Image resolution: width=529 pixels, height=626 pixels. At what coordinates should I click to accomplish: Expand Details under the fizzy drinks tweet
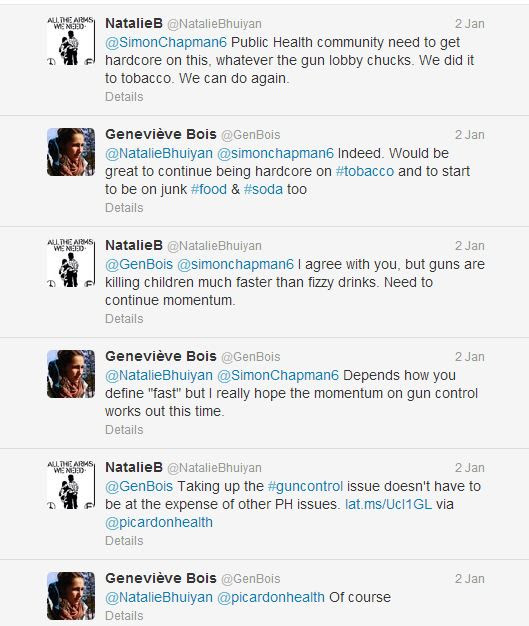click(124, 319)
